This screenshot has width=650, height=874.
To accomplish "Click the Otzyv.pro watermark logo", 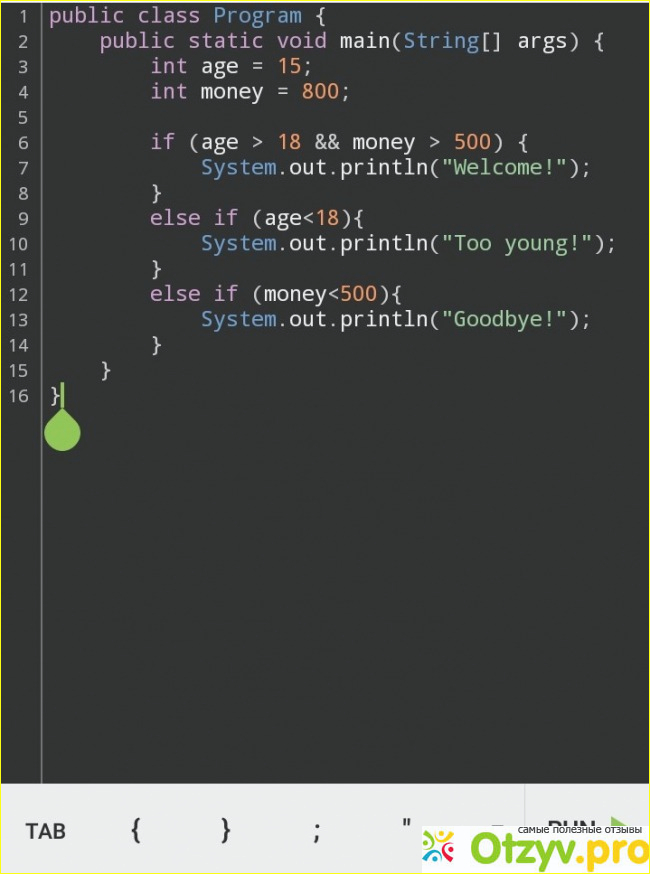I will (533, 849).
